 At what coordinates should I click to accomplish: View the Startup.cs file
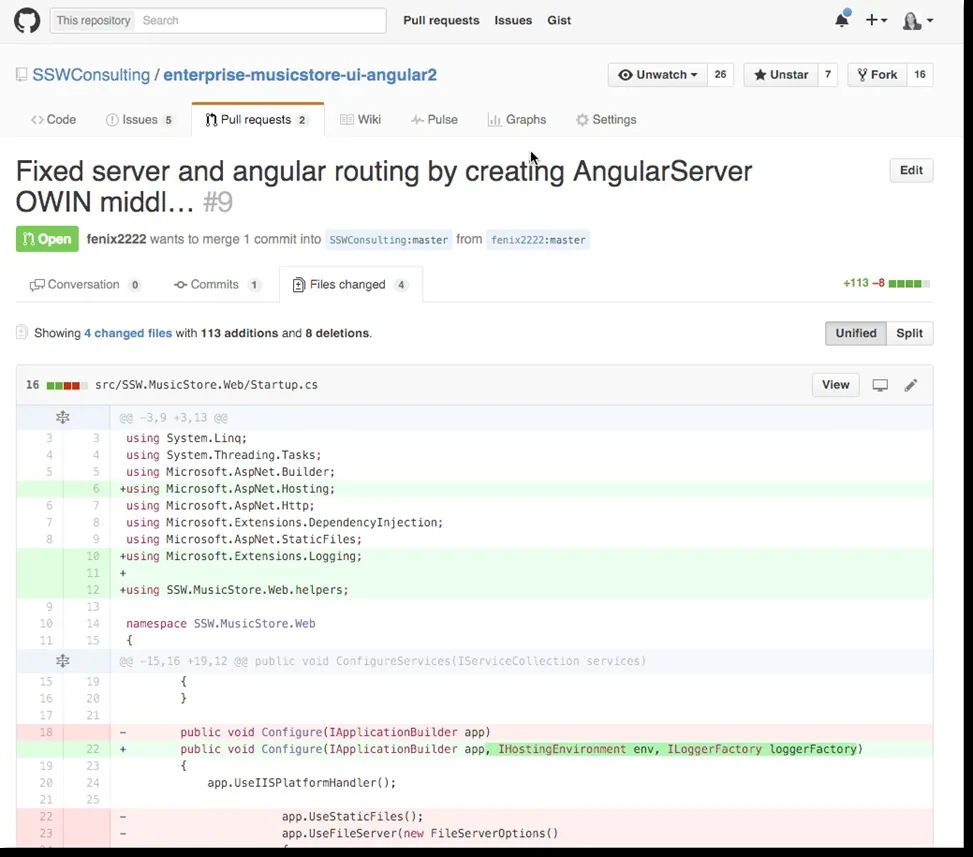tap(836, 385)
